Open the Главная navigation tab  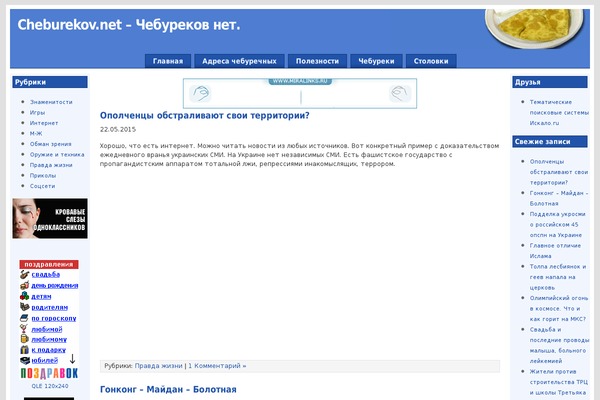pyautogui.click(x=168, y=61)
